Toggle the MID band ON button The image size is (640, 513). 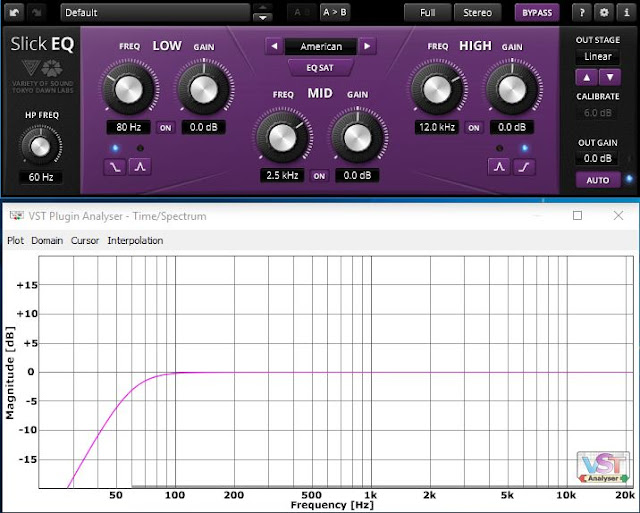tap(319, 176)
